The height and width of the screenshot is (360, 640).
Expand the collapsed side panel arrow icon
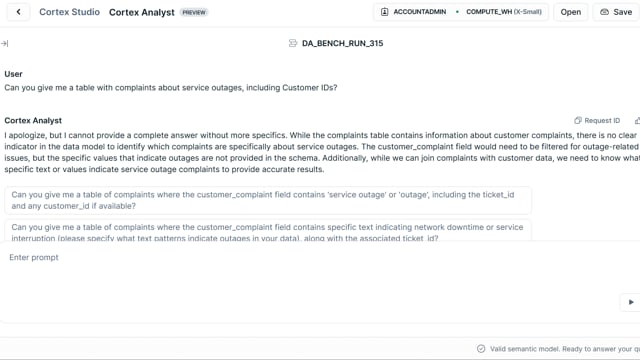coord(4,43)
